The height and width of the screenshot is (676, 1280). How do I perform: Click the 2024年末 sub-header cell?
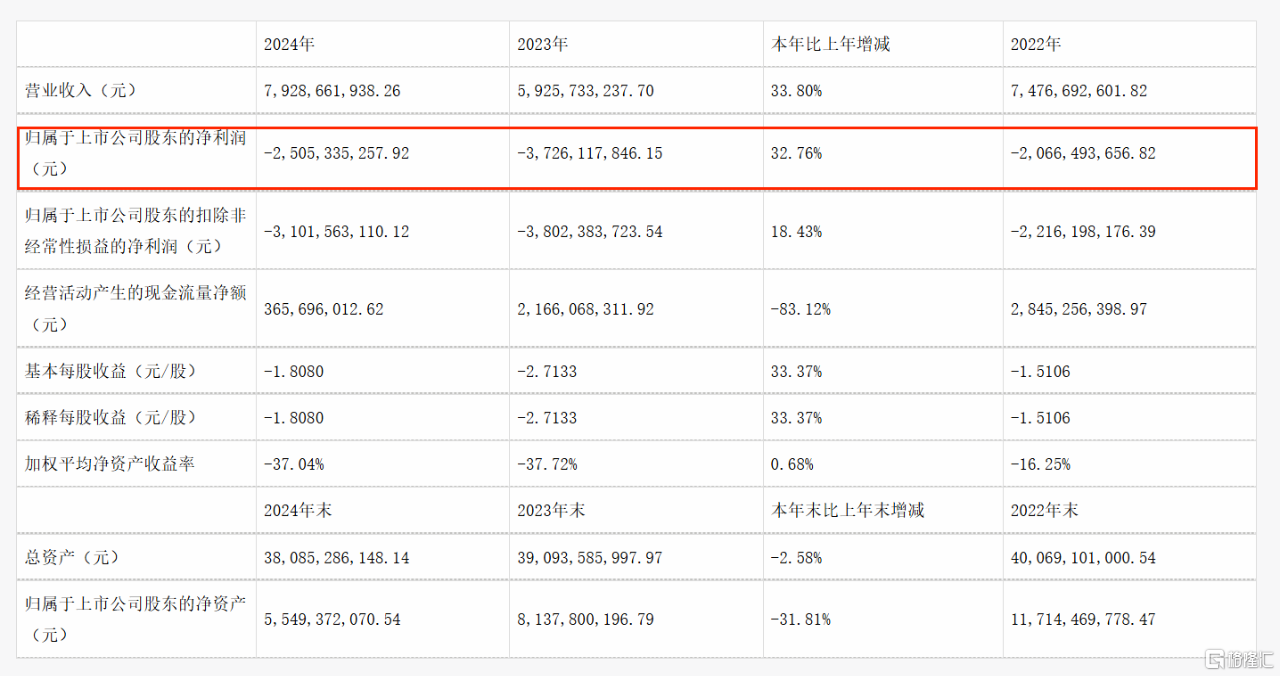click(x=297, y=510)
